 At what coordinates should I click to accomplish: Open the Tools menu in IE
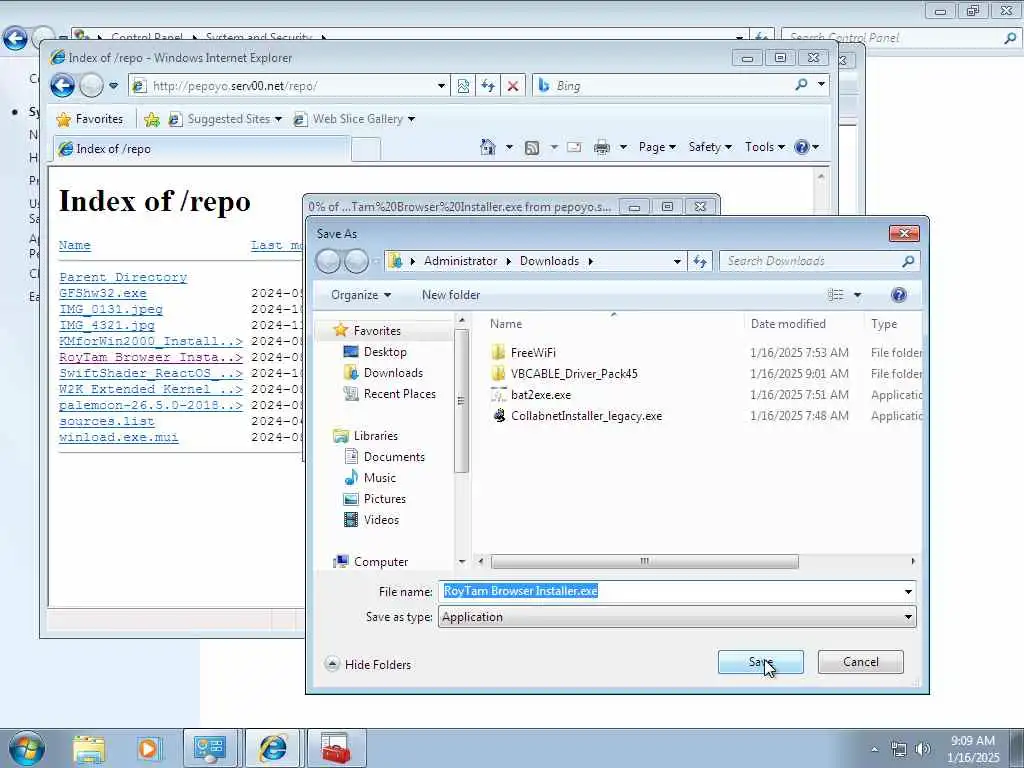[x=764, y=147]
